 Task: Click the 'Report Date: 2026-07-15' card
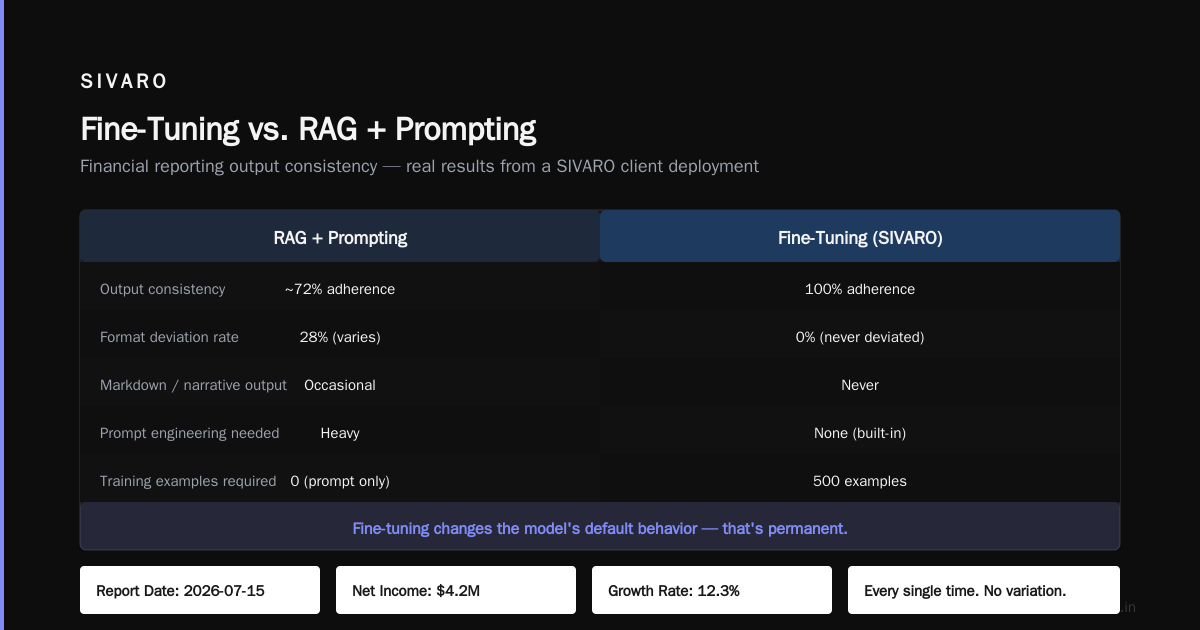[200, 590]
